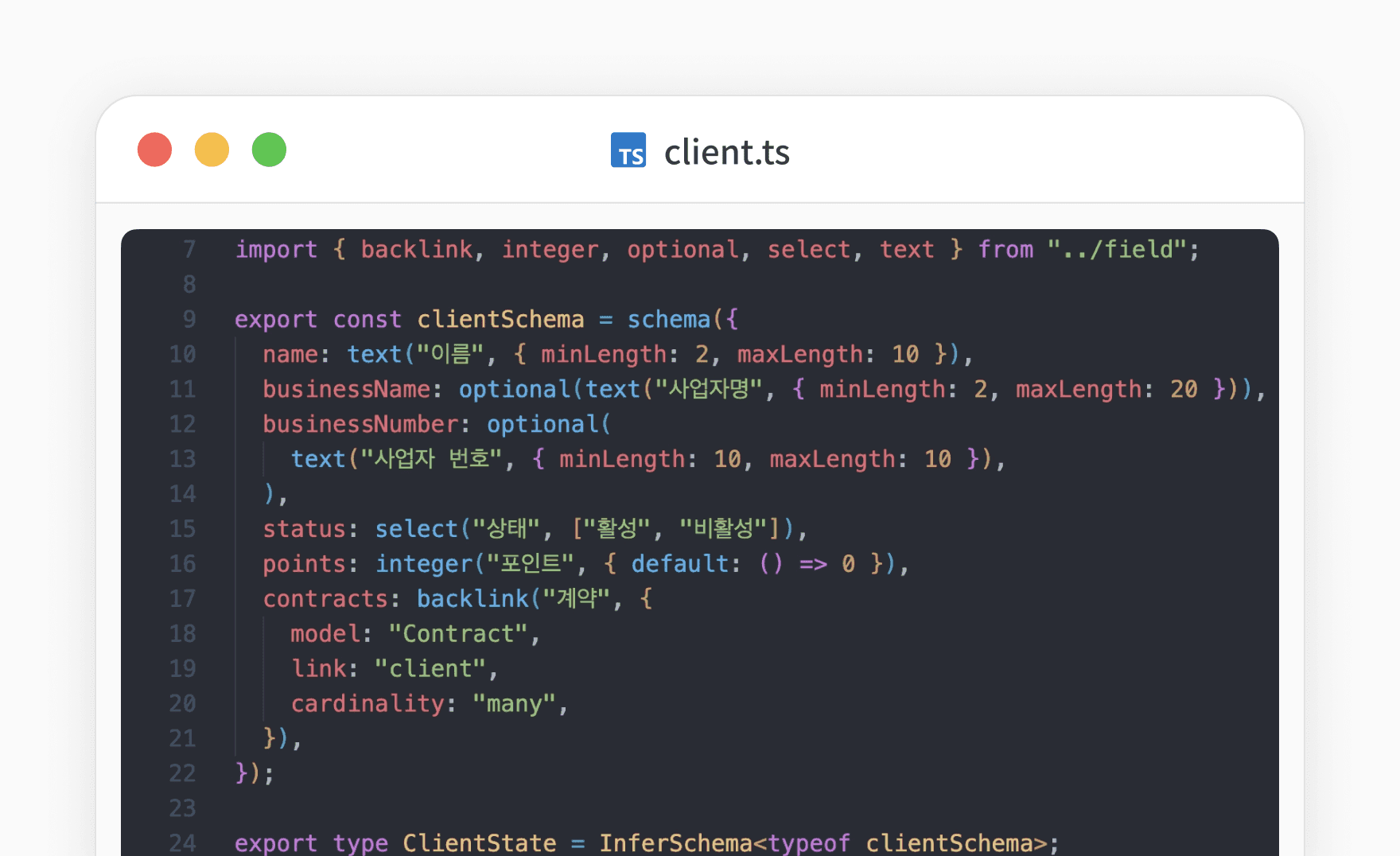
Task: Click the 'ClientState' type name
Action: coord(480,842)
